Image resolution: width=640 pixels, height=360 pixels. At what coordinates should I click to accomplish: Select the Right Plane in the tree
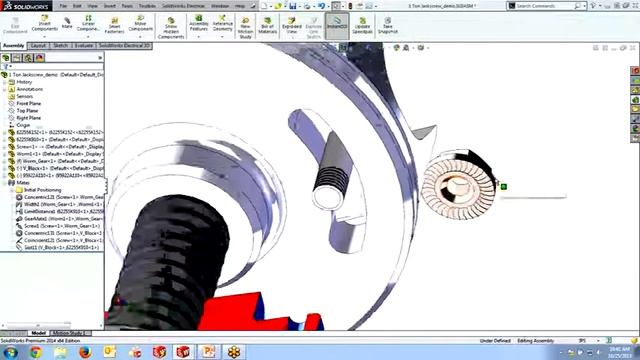(28, 118)
